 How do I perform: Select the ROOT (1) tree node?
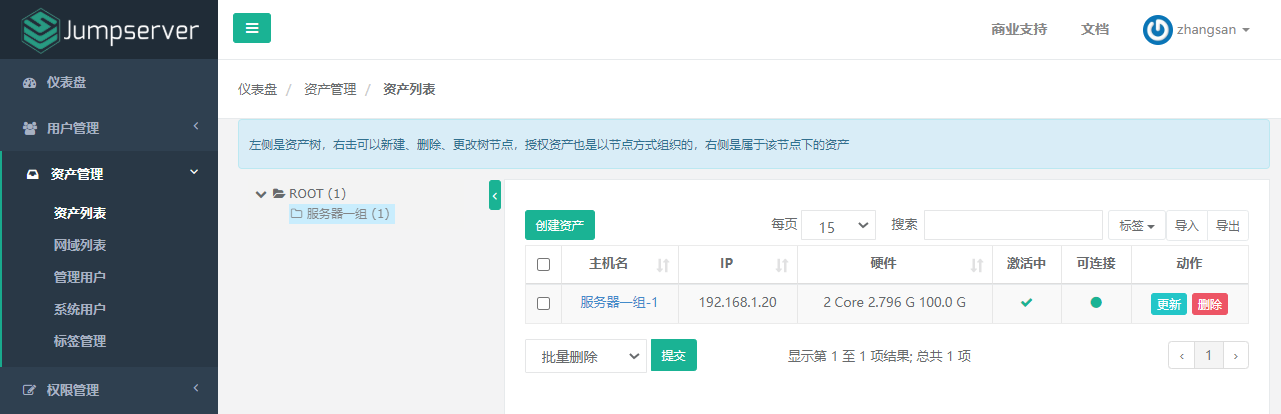point(317,194)
